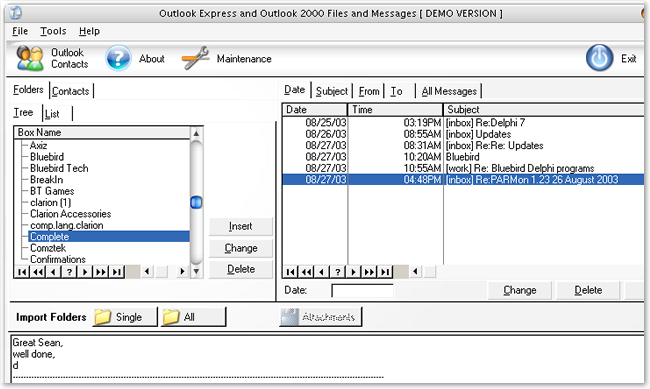Click the About question mark icon
This screenshot has height=389, width=650.
point(118,58)
